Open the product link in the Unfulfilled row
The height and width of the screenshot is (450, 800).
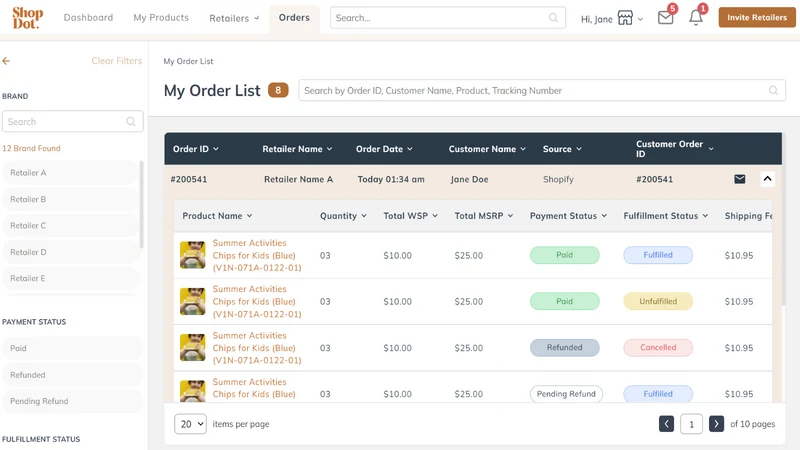point(257,302)
